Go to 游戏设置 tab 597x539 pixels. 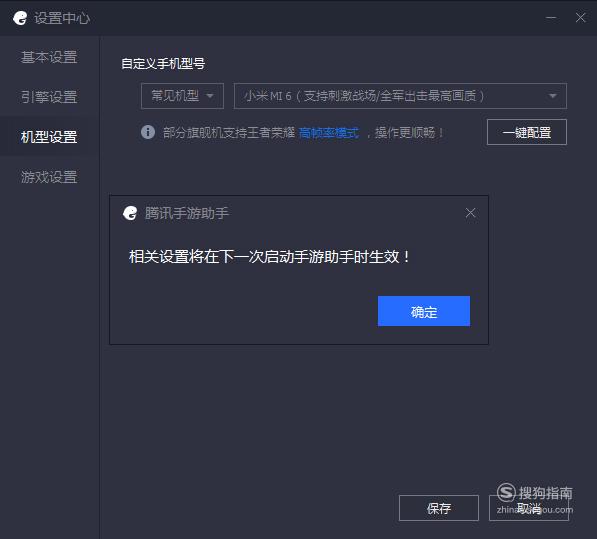coord(49,177)
